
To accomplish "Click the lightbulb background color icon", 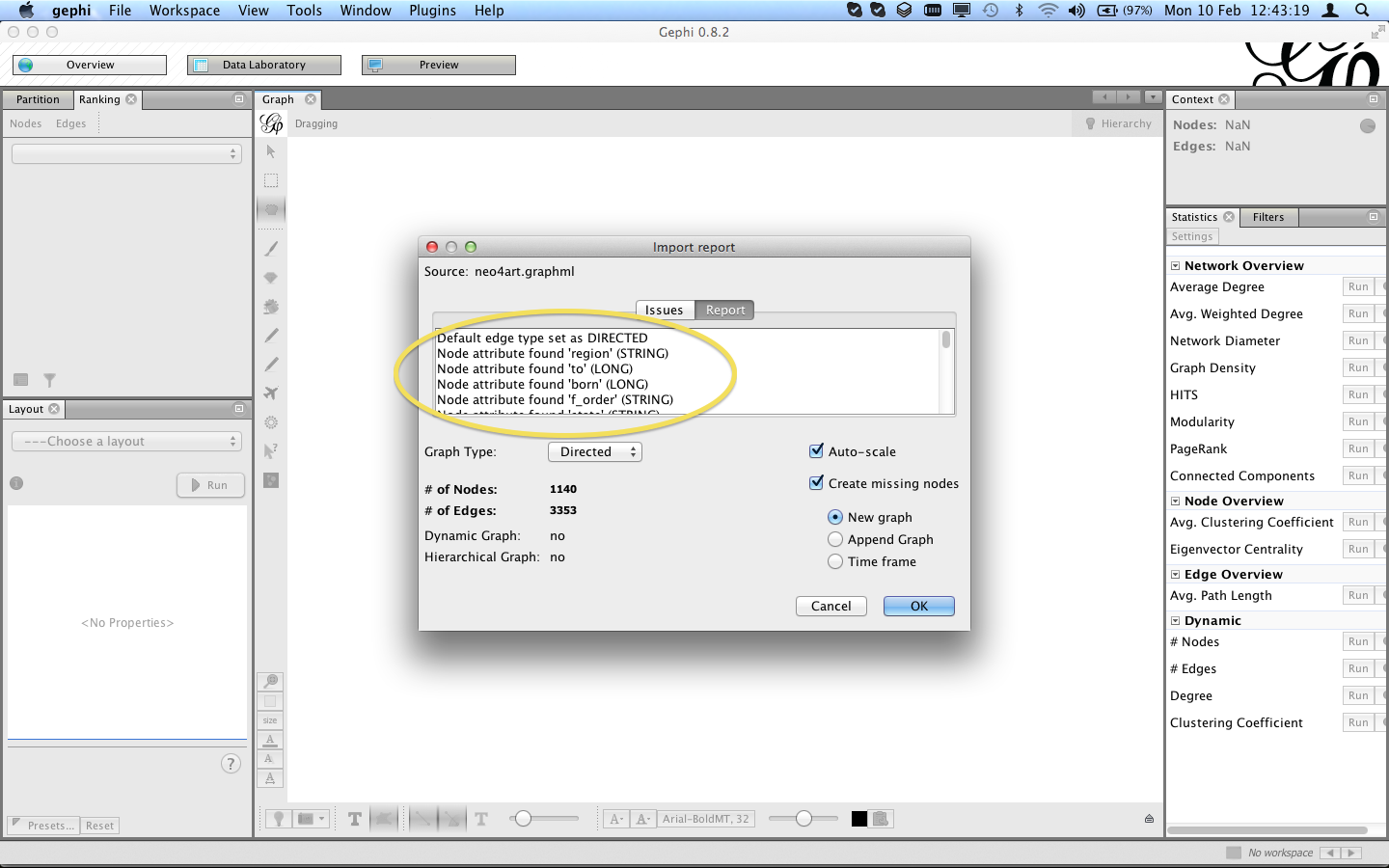I will pos(279,819).
